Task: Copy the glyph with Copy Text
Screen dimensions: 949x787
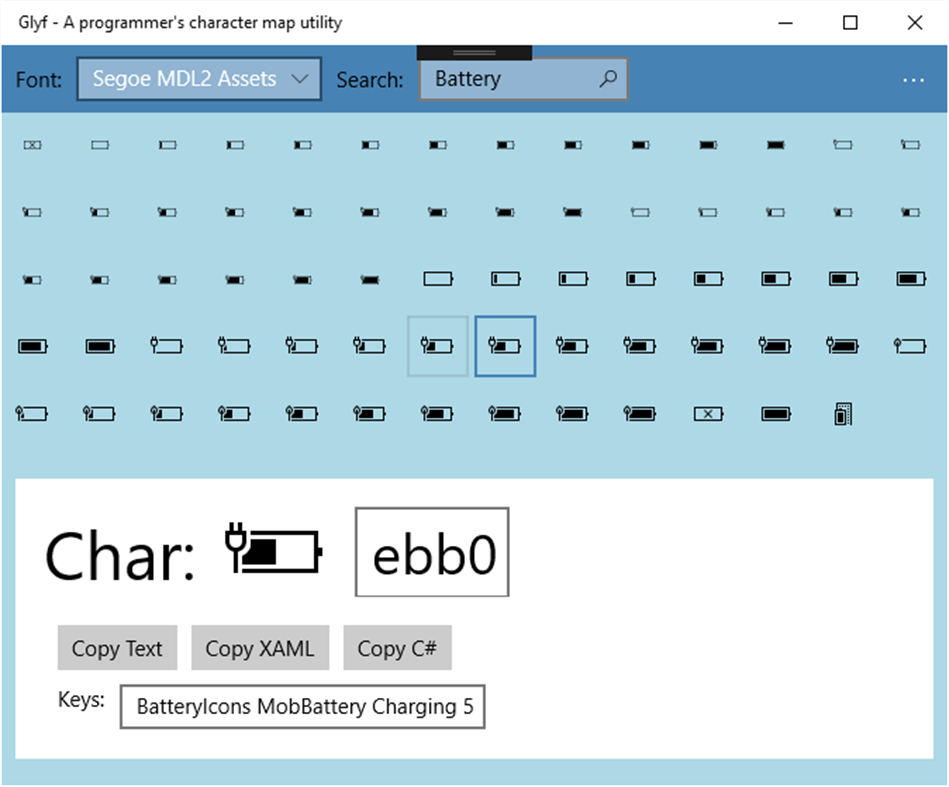Action: pos(117,648)
